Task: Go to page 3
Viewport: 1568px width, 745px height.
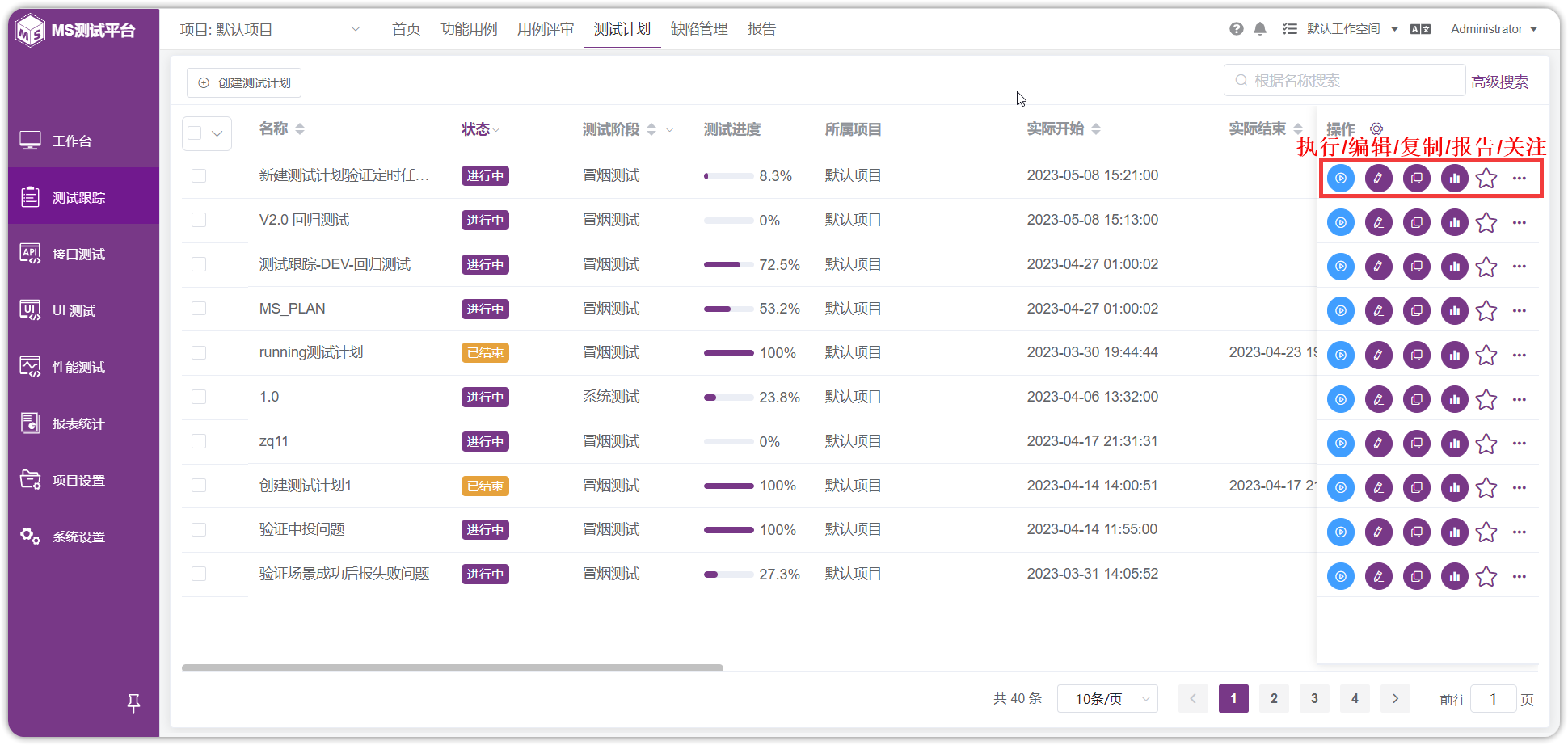Action: point(1314,699)
